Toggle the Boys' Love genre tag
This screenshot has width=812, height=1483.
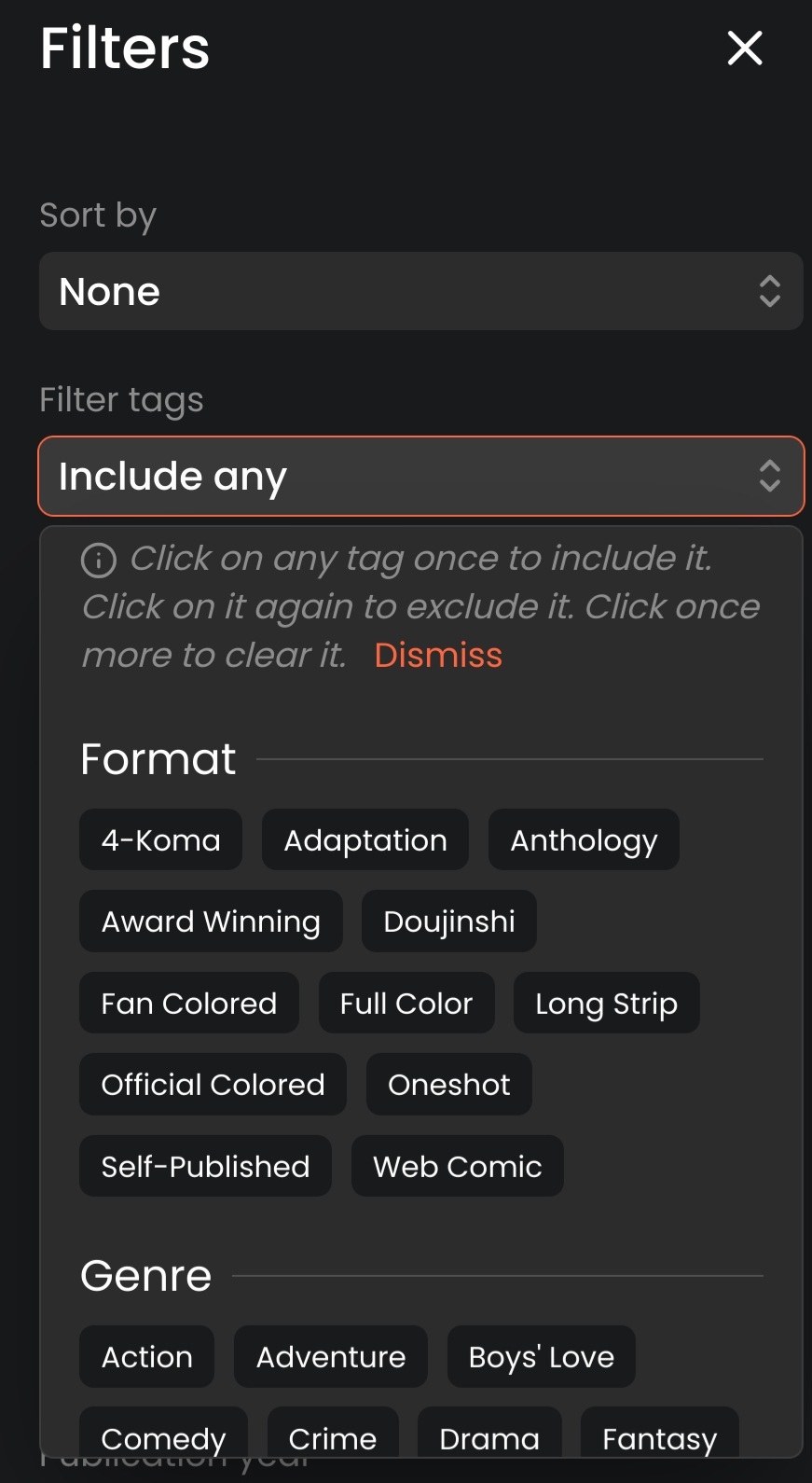click(541, 1357)
